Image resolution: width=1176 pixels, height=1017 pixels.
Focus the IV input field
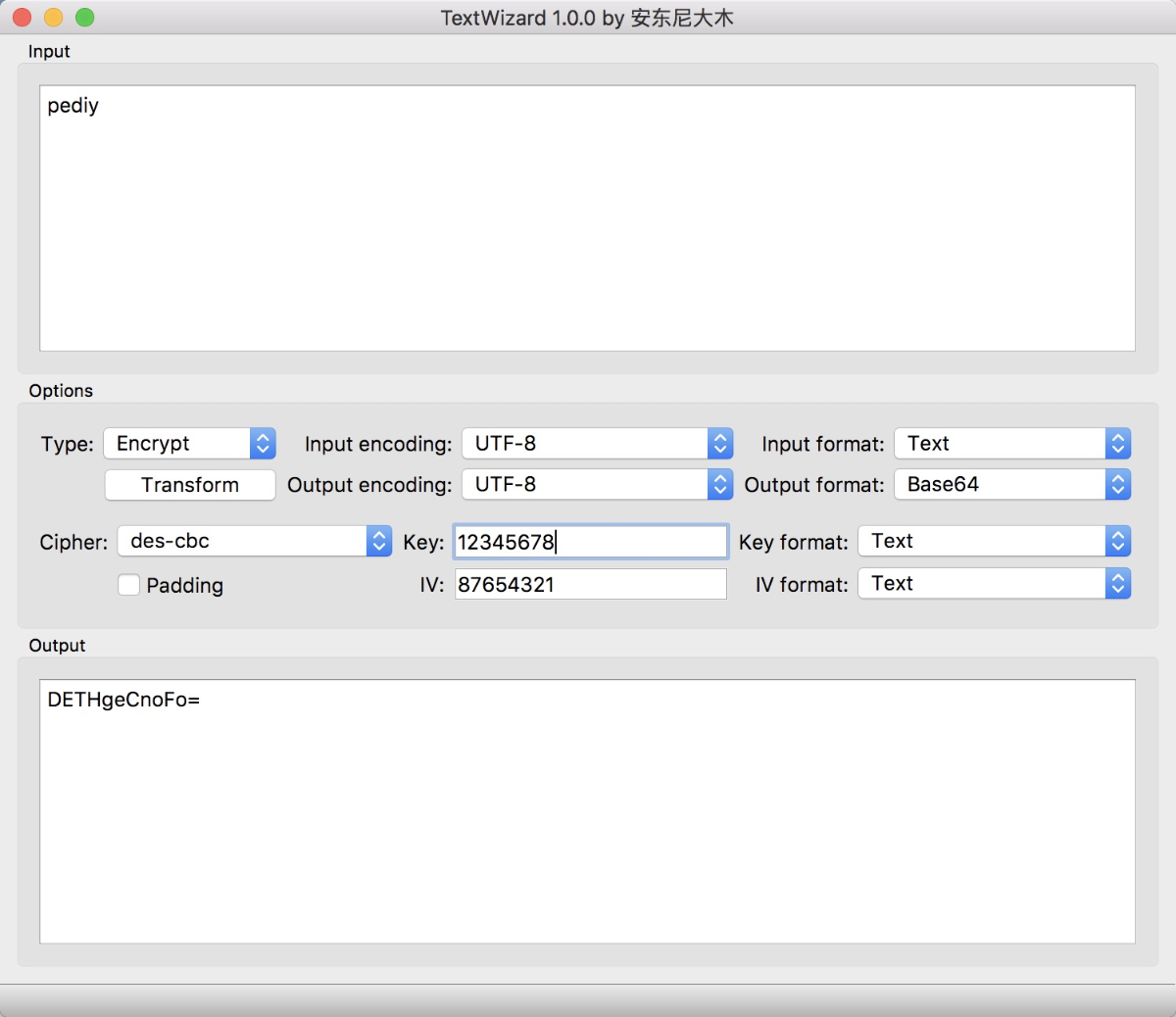591,585
